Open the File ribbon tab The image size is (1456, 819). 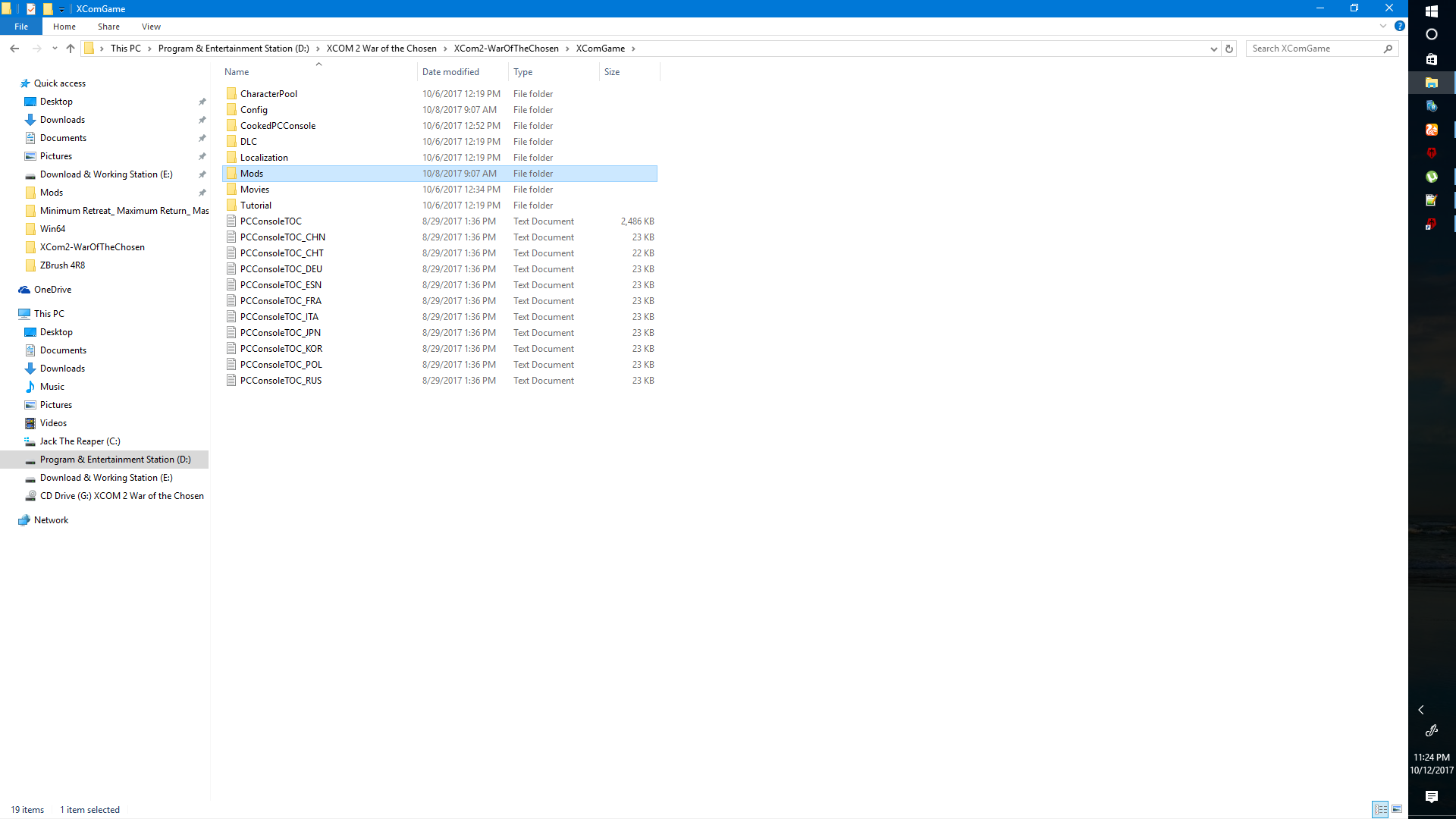21,27
